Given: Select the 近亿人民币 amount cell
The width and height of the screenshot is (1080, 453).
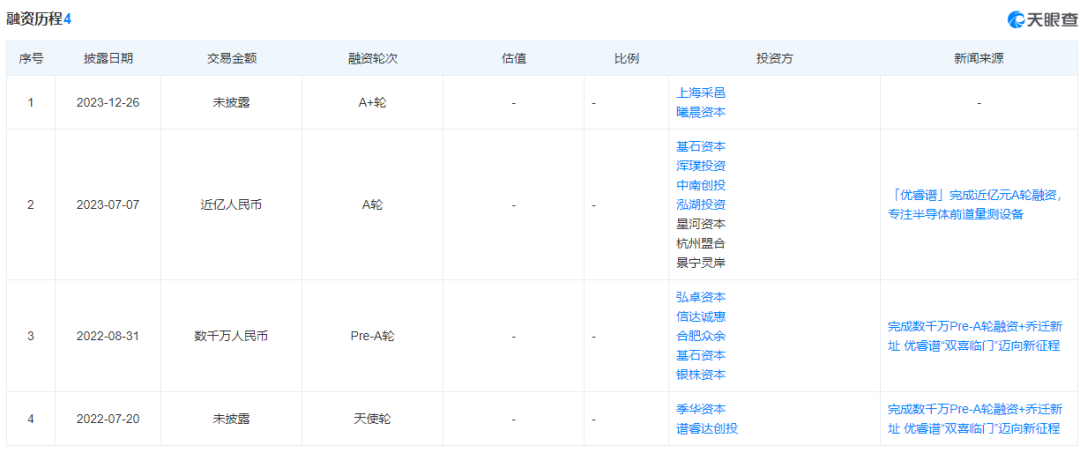Looking at the screenshot, I should [x=231, y=204].
